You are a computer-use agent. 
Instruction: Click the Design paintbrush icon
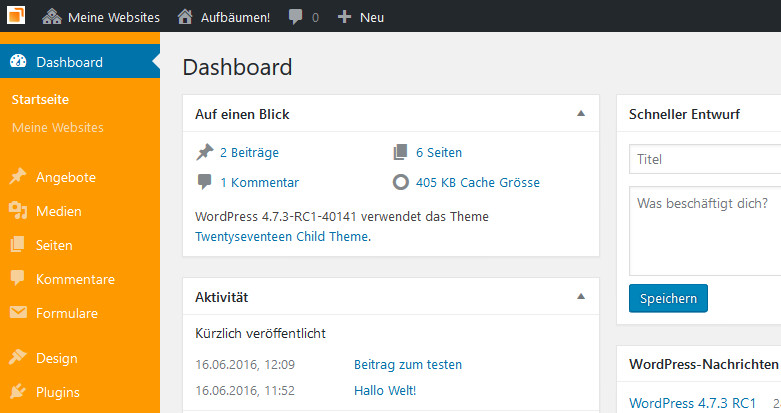[x=18, y=357]
